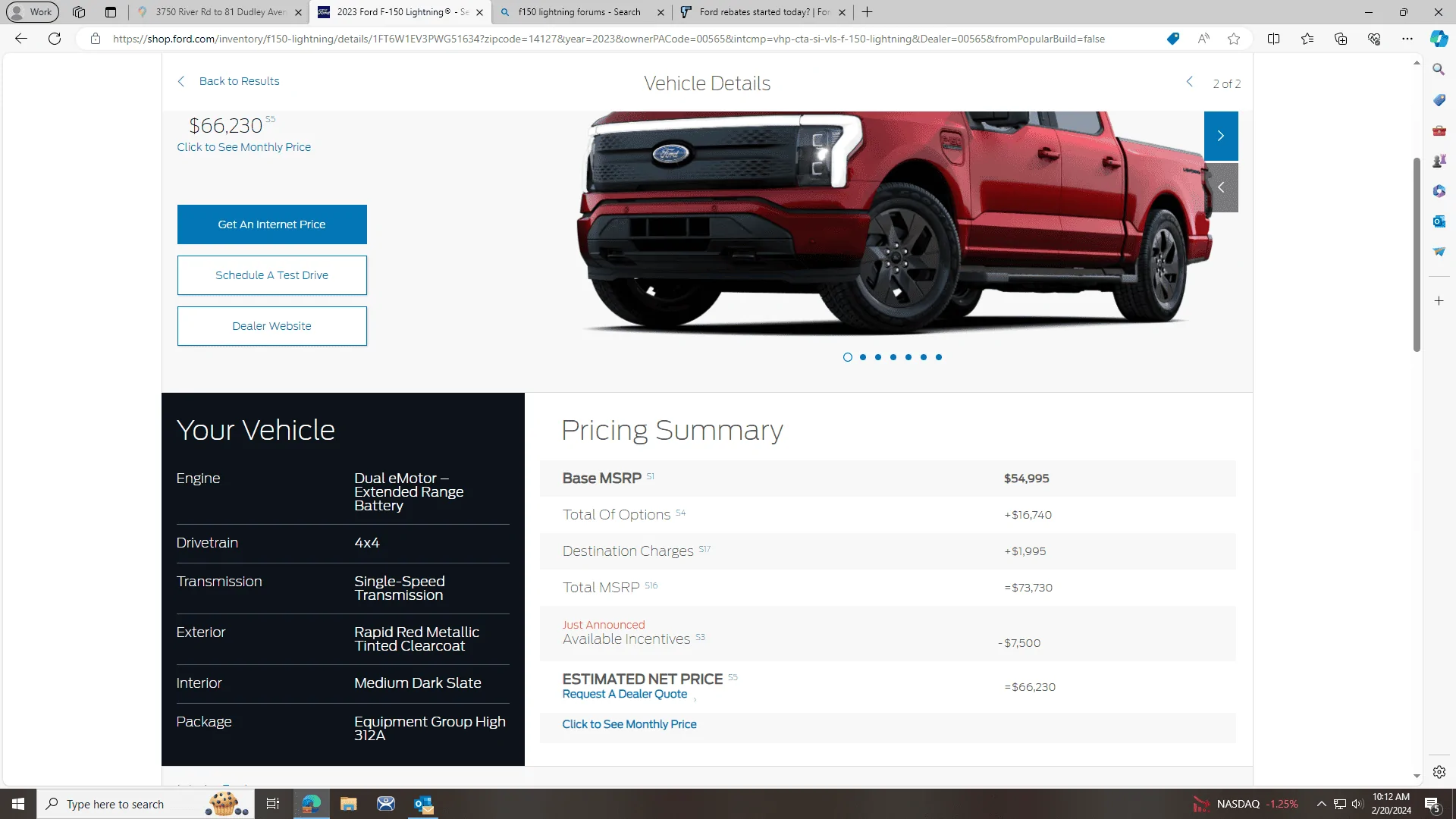Go back using the chevron beside '2 of 2'

click(x=1189, y=81)
